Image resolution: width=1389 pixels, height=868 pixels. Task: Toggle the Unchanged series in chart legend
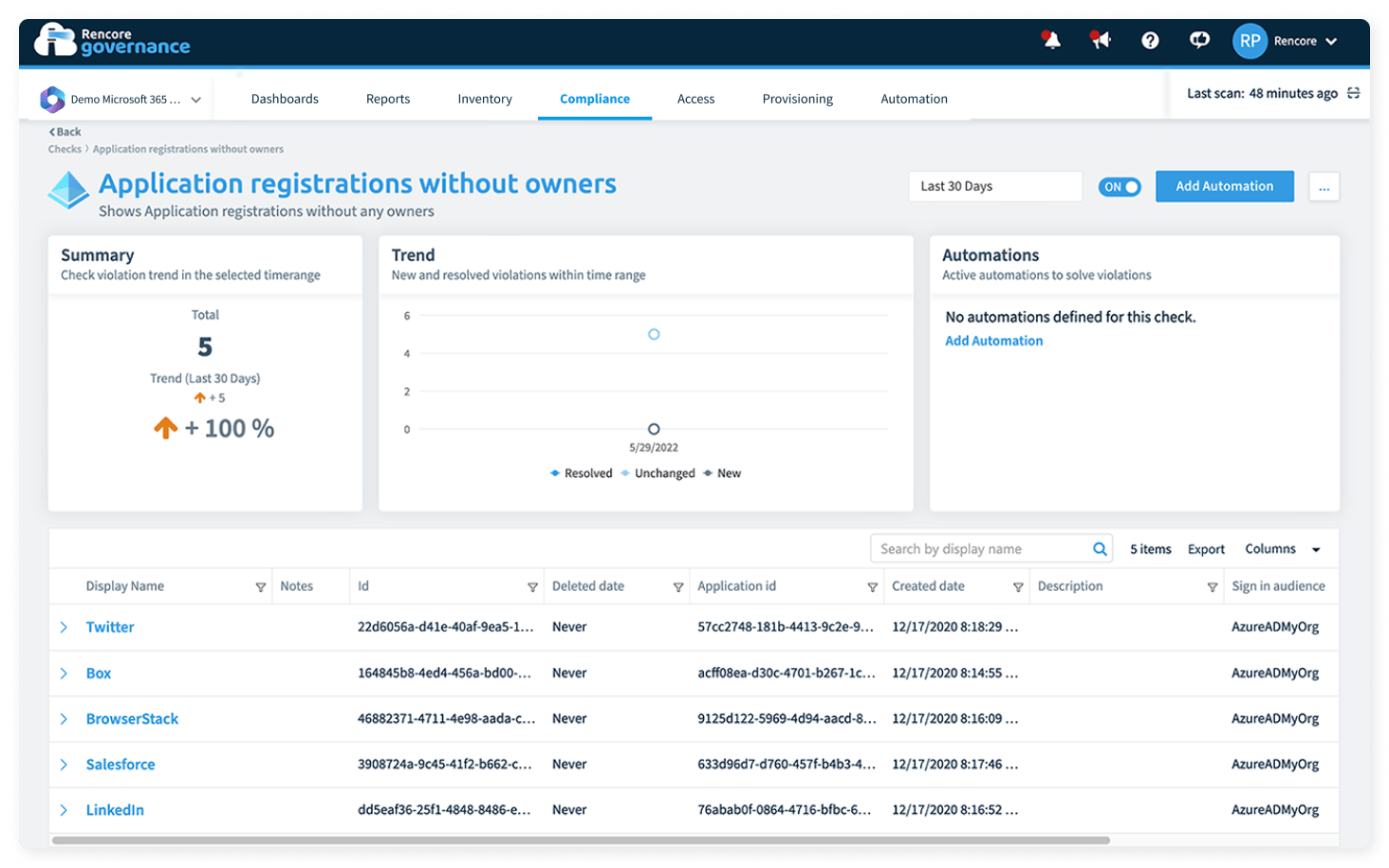pyautogui.click(x=658, y=473)
